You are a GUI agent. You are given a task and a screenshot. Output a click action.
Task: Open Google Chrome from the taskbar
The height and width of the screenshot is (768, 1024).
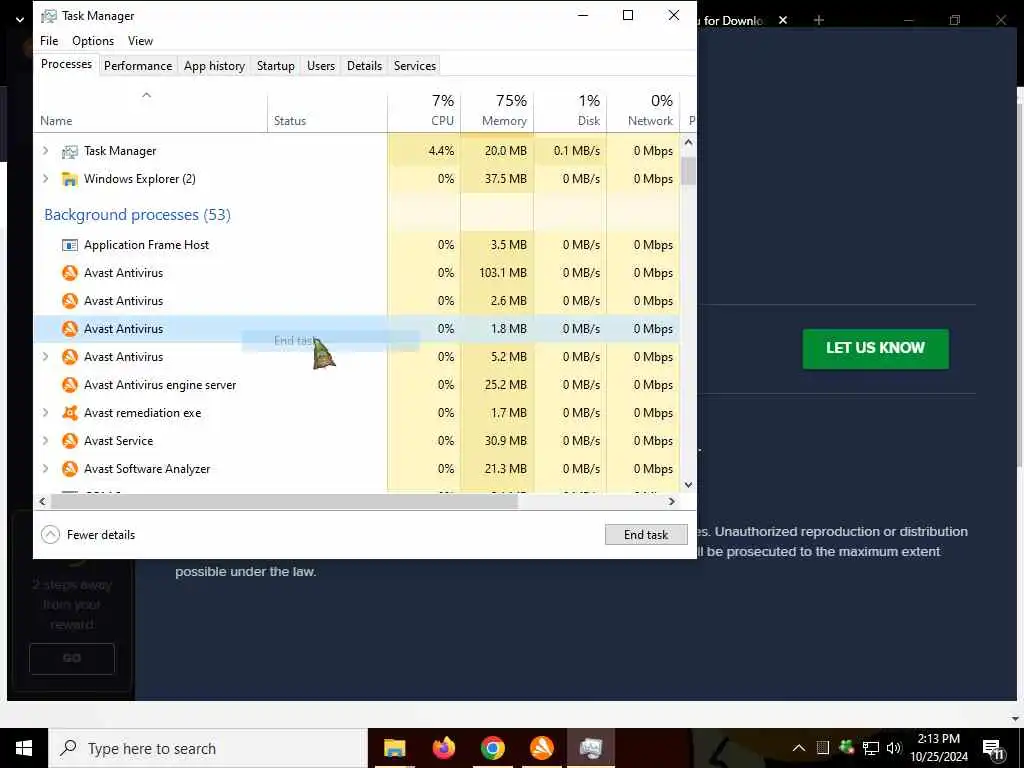coord(492,748)
